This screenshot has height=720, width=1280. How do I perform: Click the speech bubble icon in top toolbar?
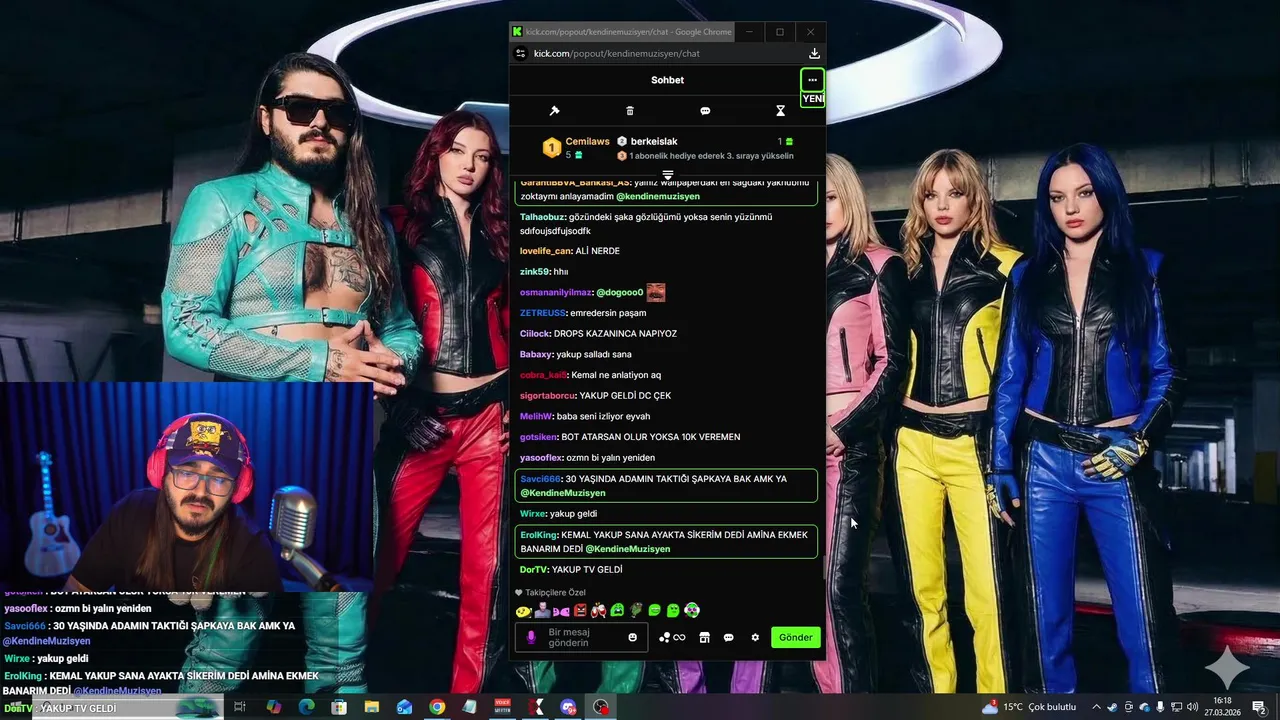click(x=705, y=111)
